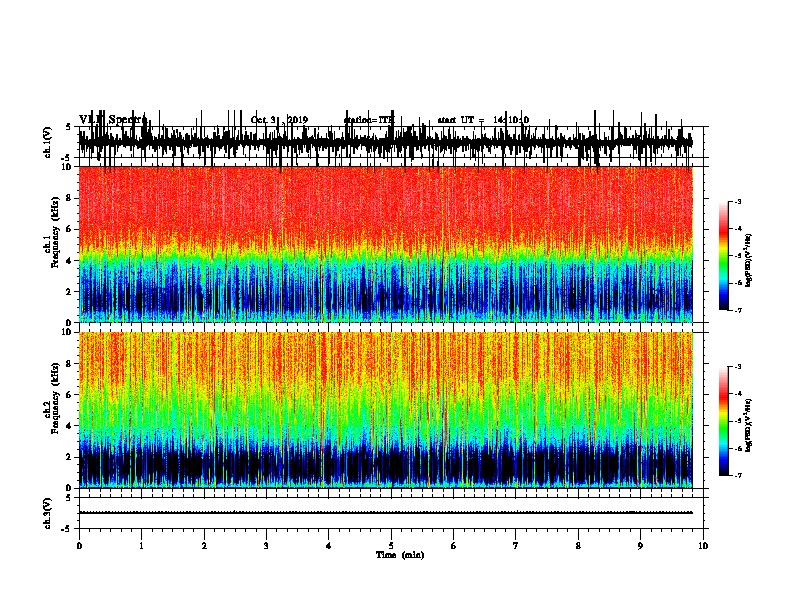Click the ch.2 Frequency (kHz) axis label
The image size is (792, 612).
coord(52,398)
